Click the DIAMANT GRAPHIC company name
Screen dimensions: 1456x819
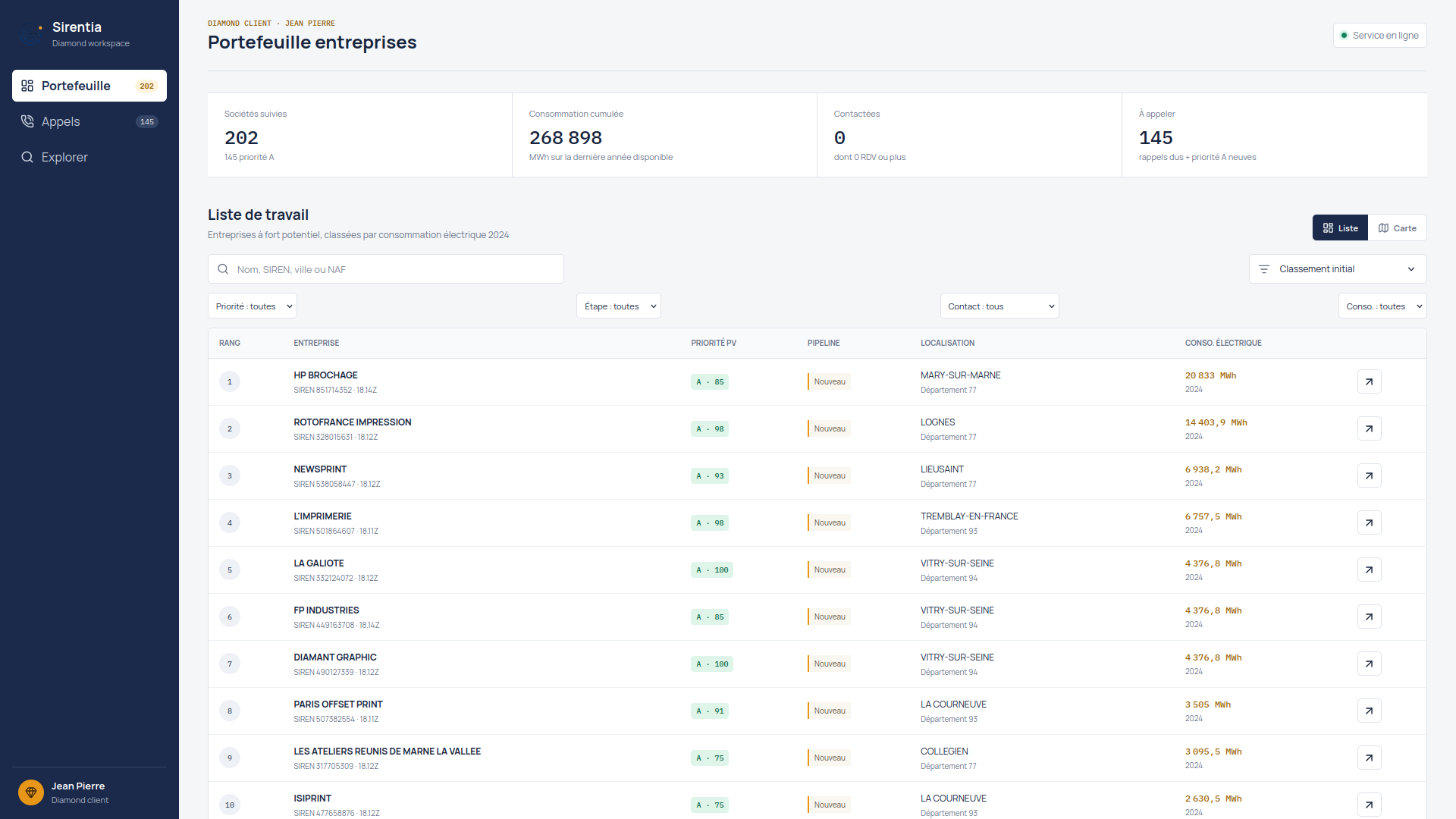pos(335,657)
